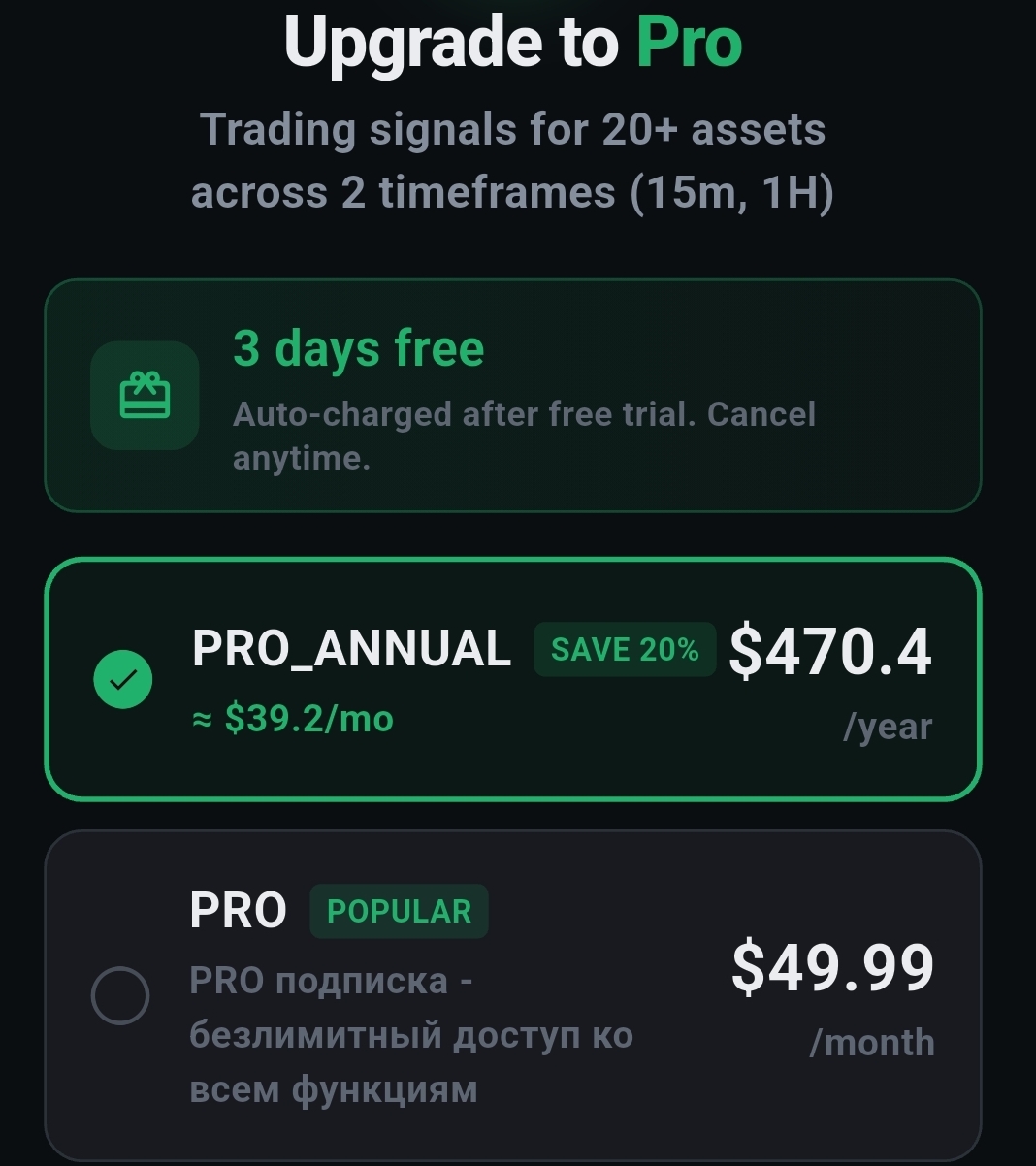Screen dimensions: 1036x1166
Task: Click the $470.4 annual price
Action: (830, 651)
